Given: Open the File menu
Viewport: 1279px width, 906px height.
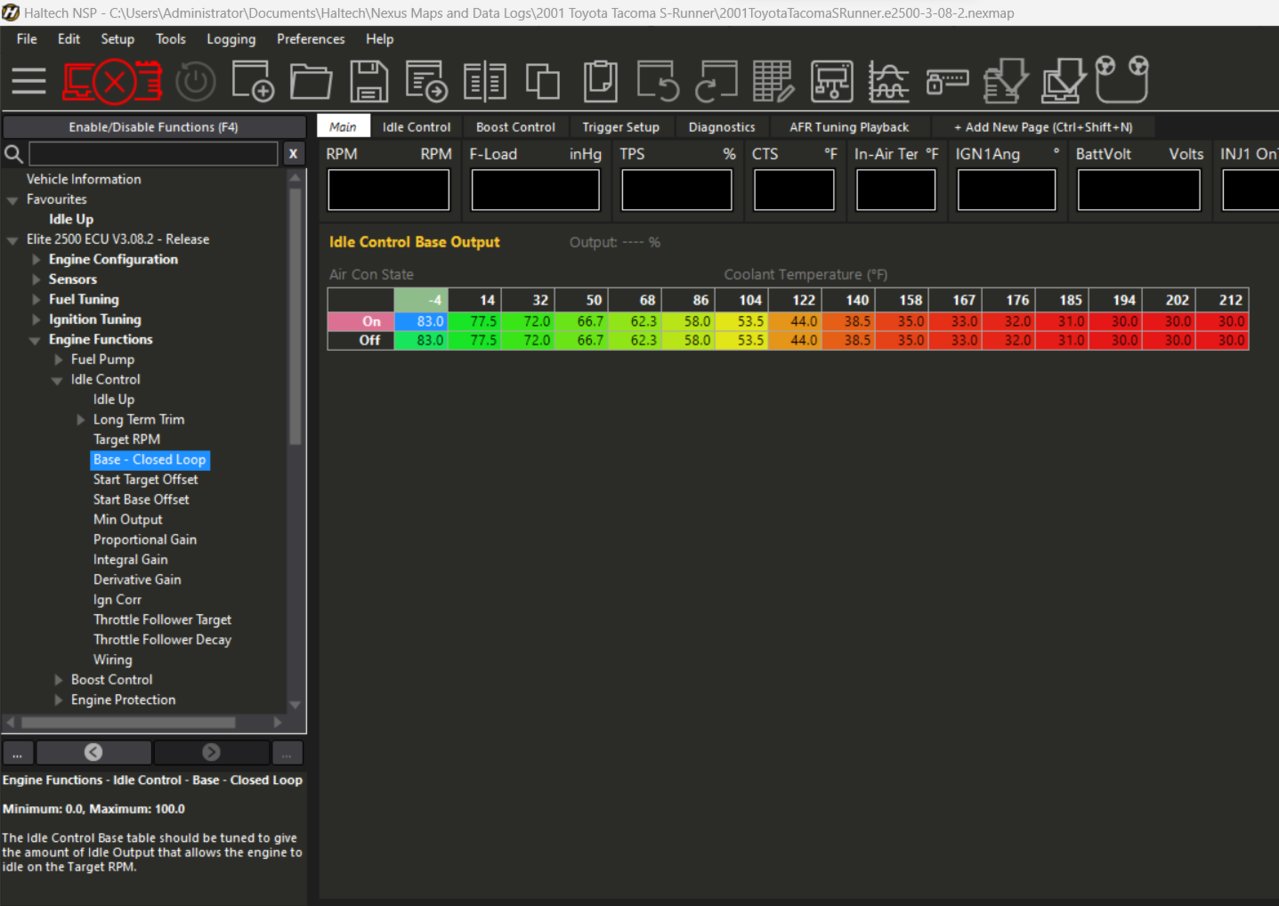Looking at the screenshot, I should click(x=27, y=39).
